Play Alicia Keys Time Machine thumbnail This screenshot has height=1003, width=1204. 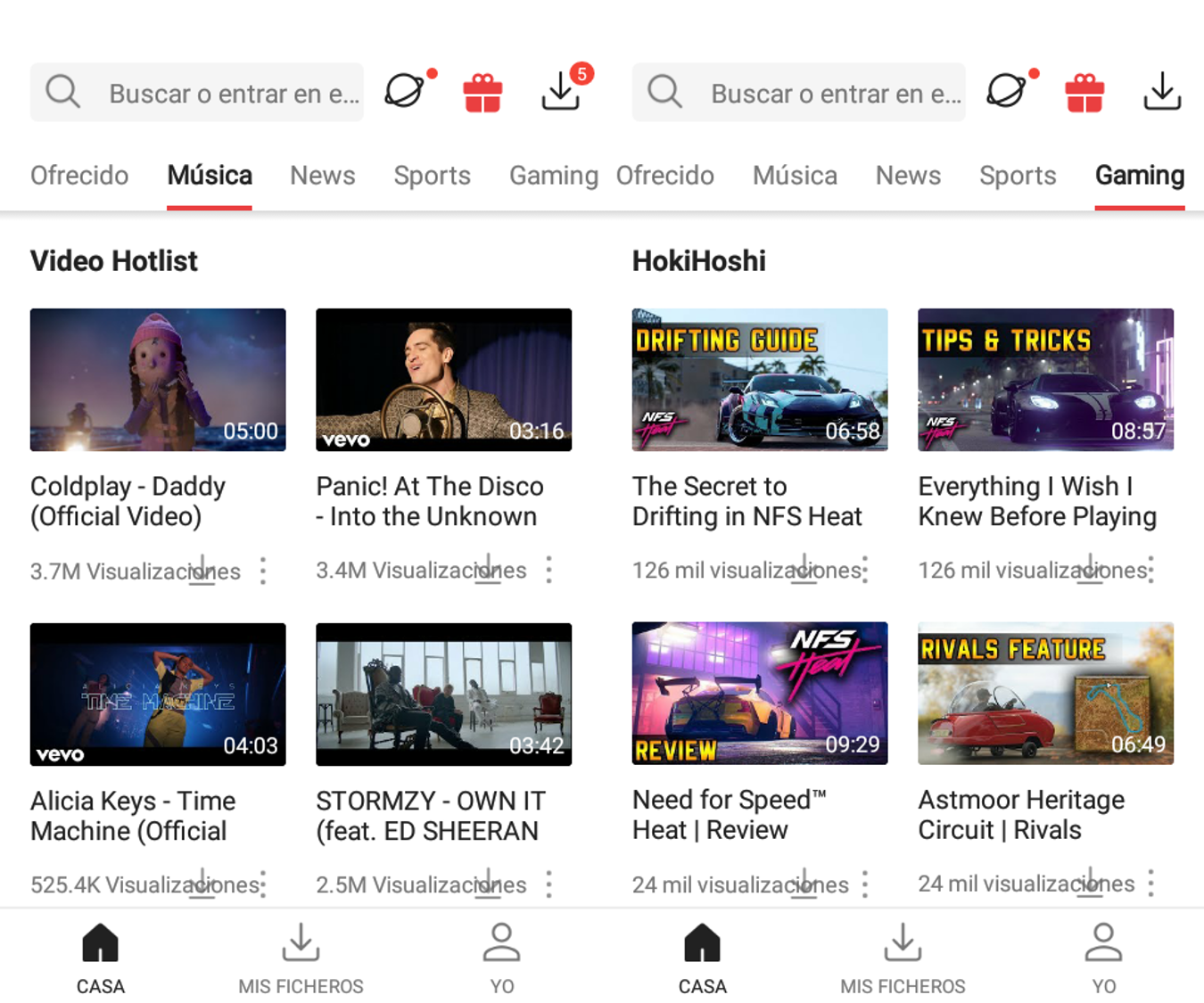[158, 695]
